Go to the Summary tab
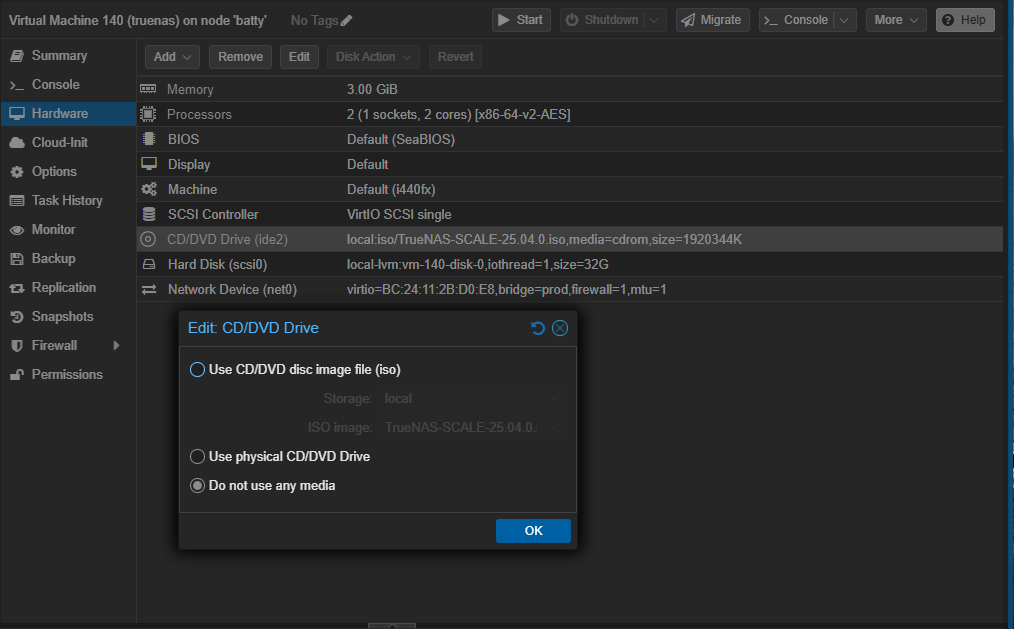The height and width of the screenshot is (629, 1014). [x=59, y=55]
